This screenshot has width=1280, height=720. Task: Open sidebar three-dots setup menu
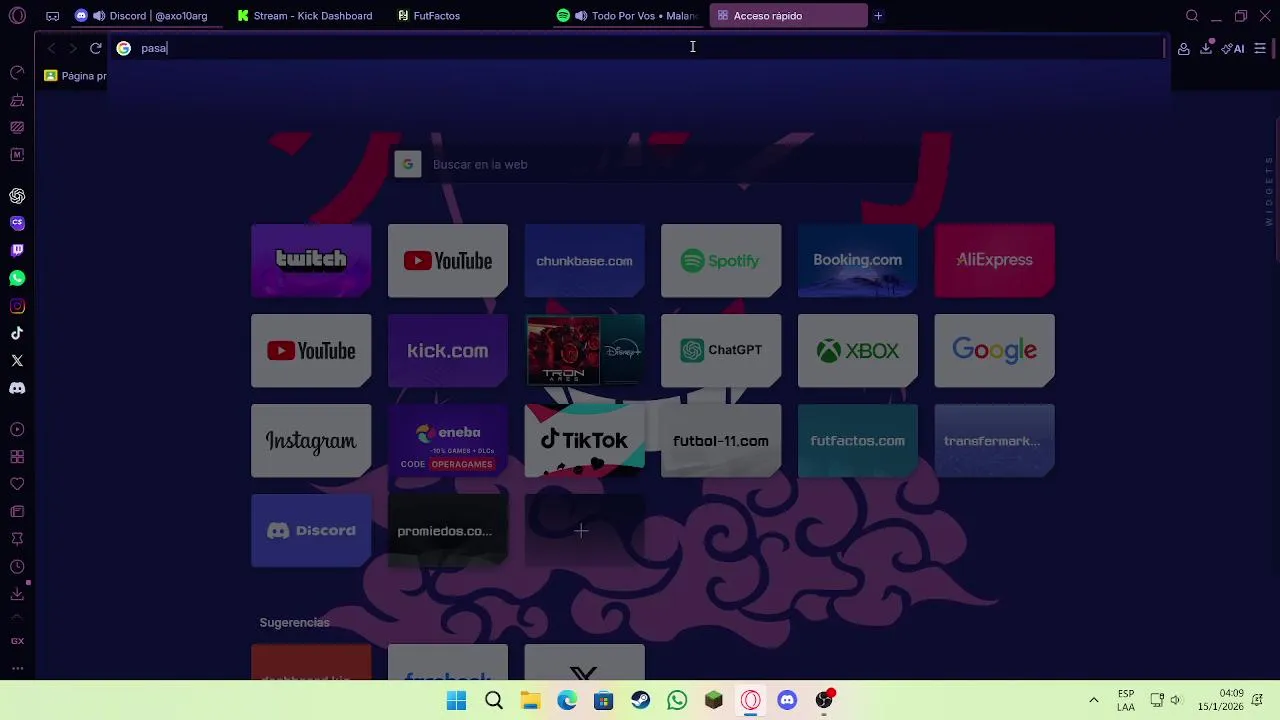click(x=17, y=668)
